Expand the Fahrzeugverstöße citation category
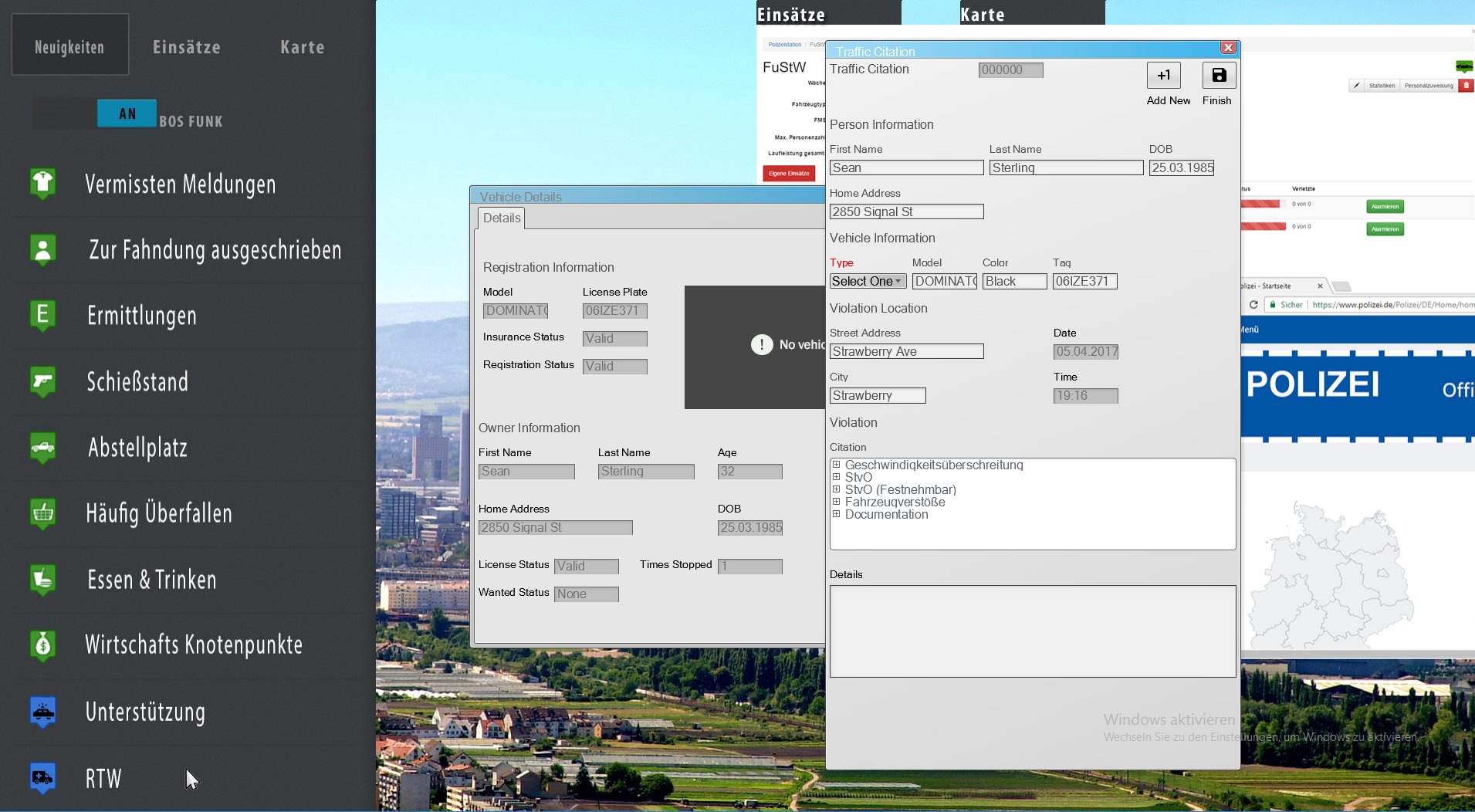The height and width of the screenshot is (812, 1475). 836,502
